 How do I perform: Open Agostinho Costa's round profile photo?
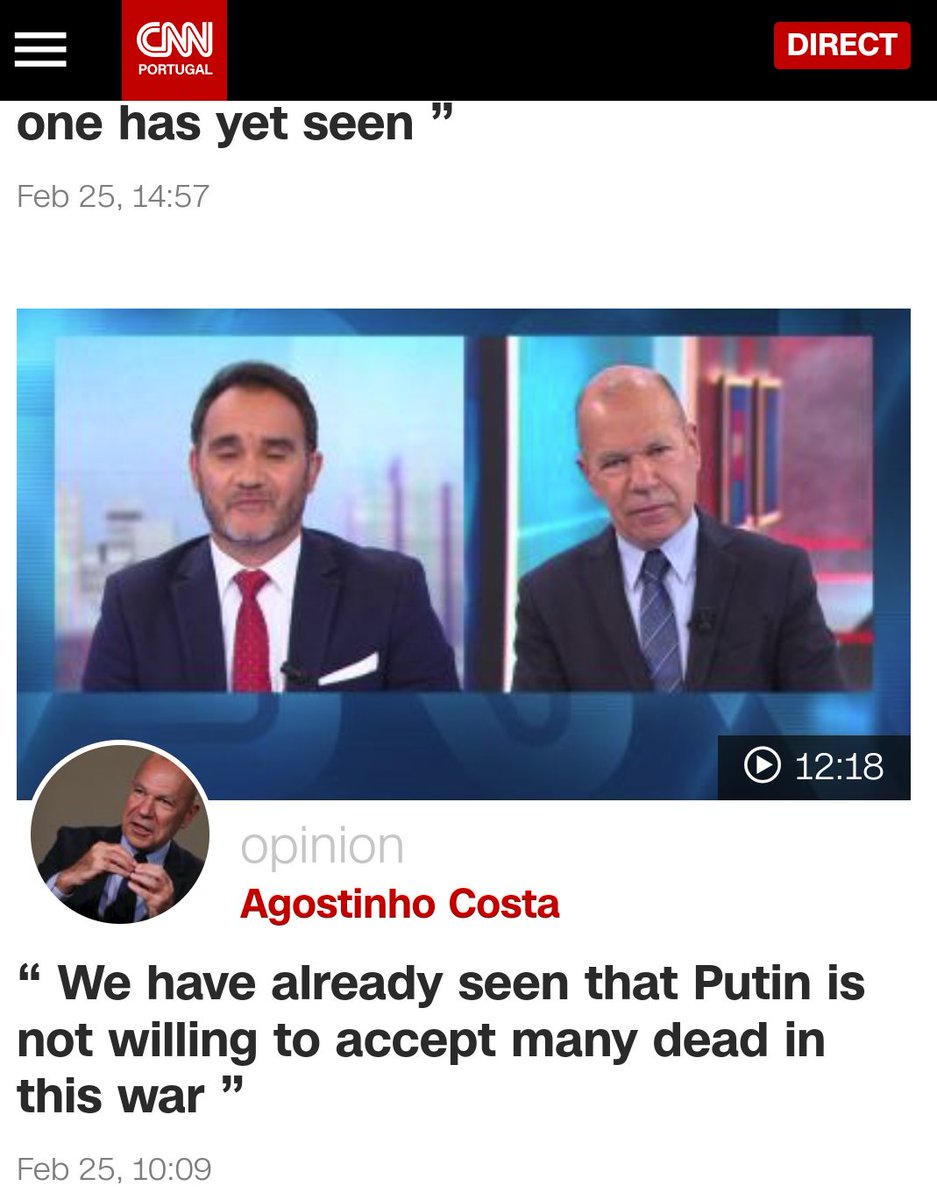point(120,833)
